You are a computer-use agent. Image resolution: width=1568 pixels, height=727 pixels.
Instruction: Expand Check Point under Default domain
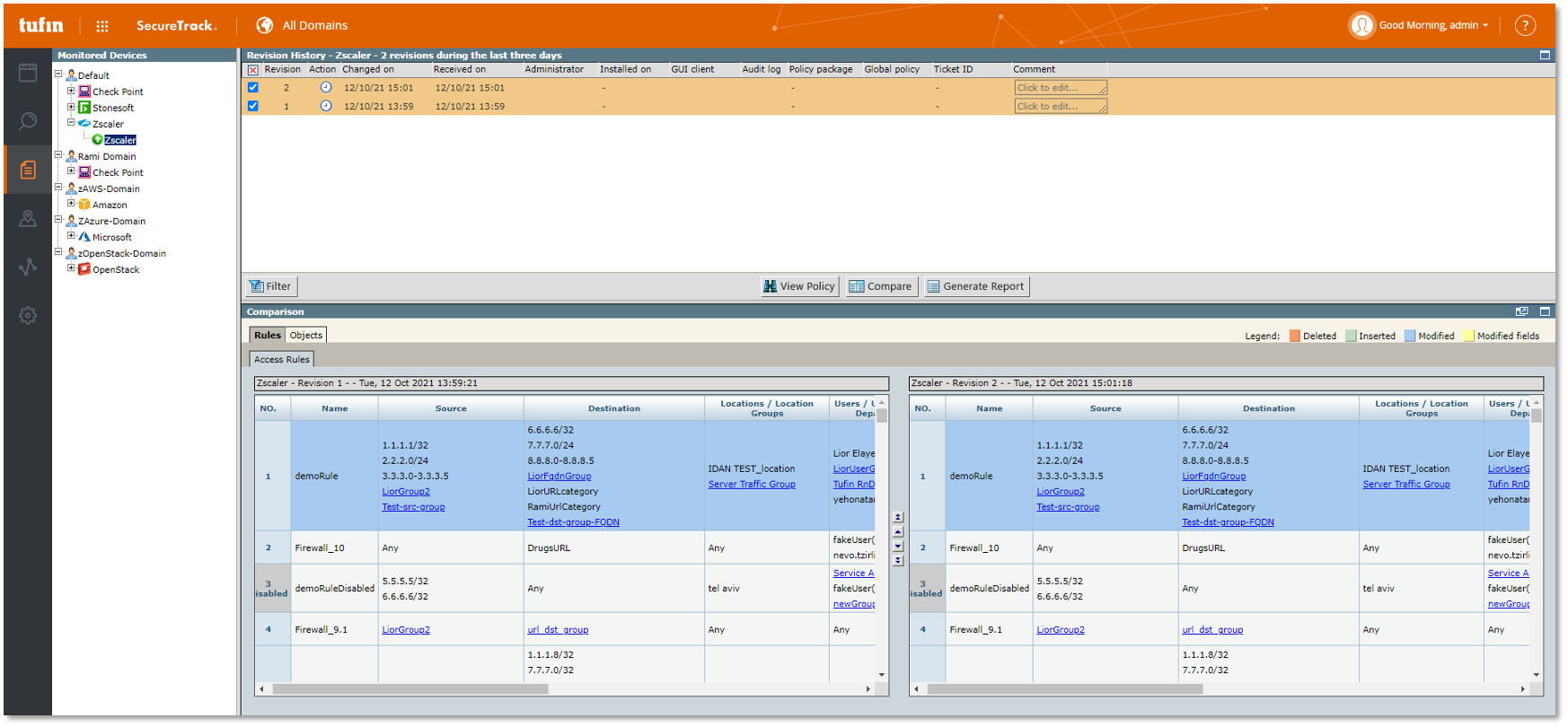(x=71, y=91)
